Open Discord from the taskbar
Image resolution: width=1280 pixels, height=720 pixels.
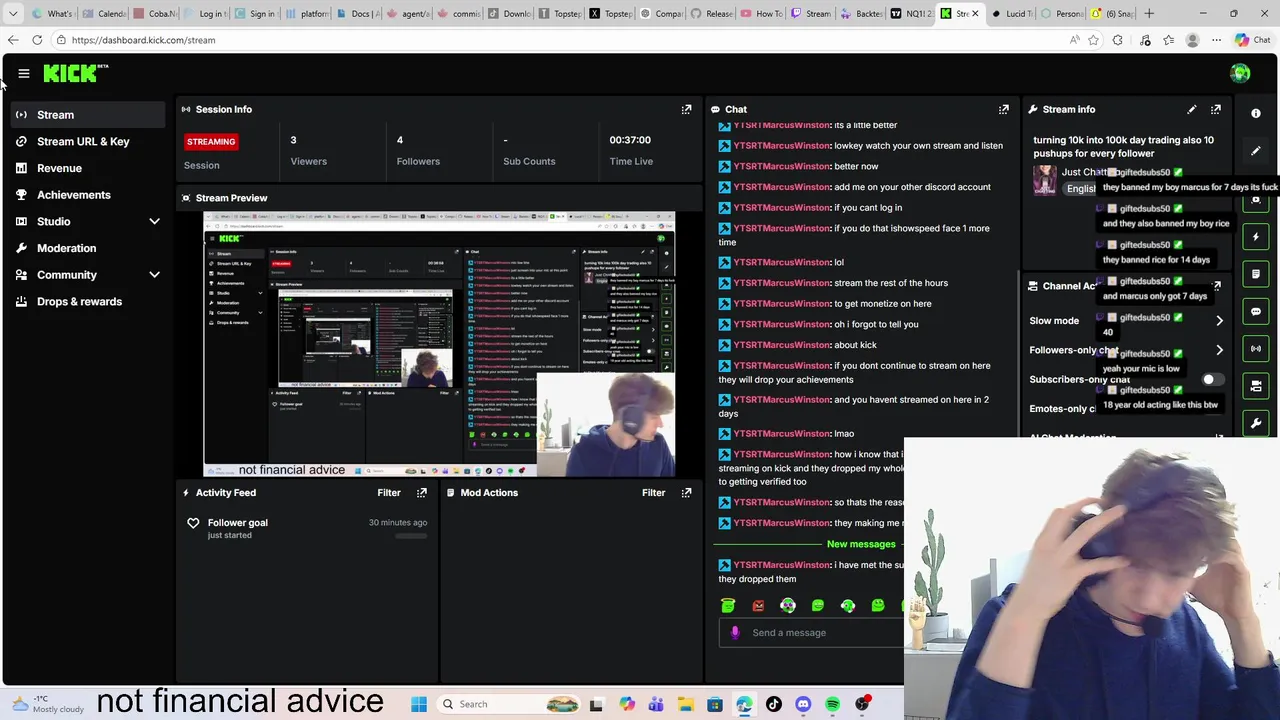[803, 704]
